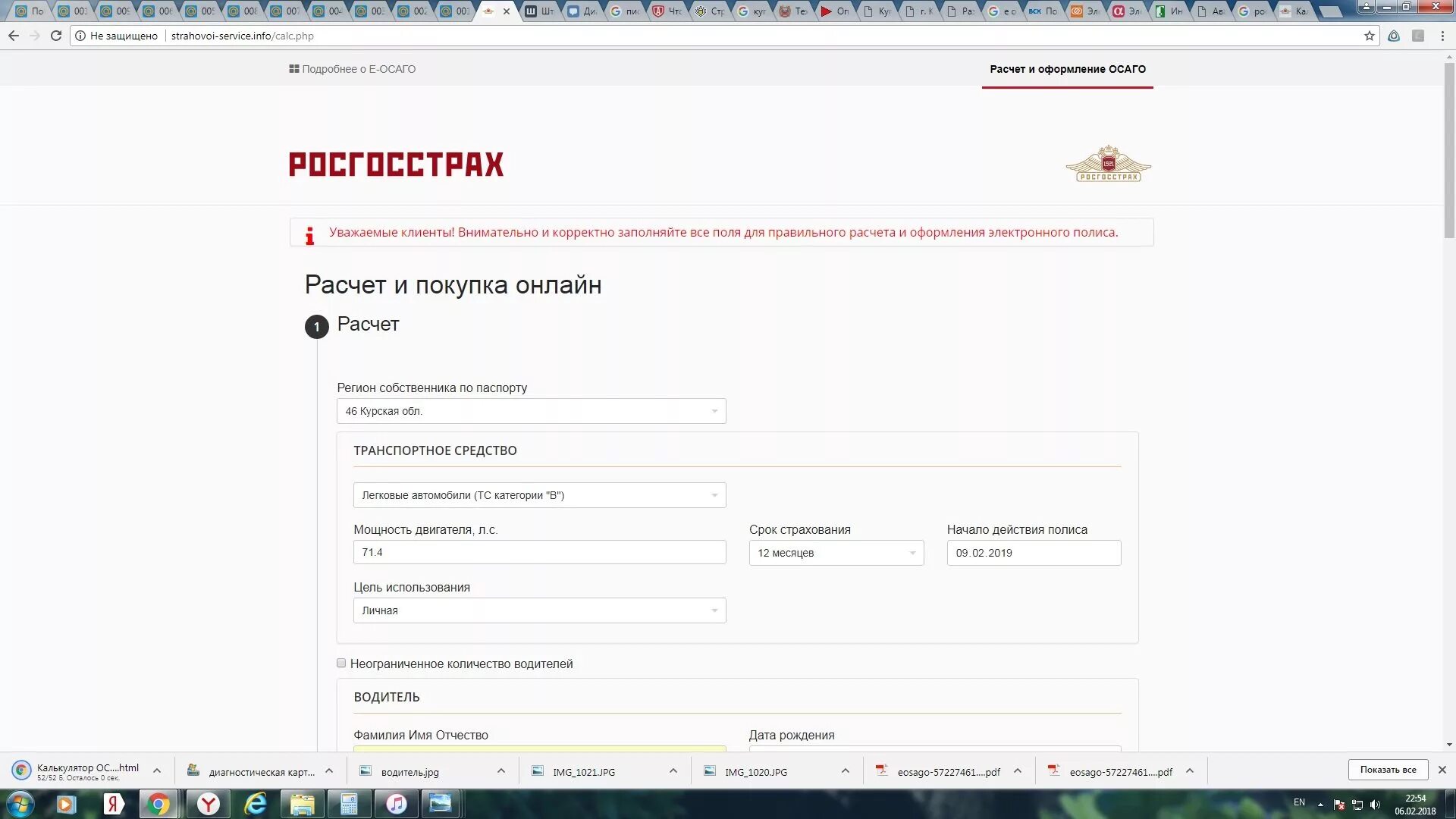Click the engine power field showing 71.4
The image size is (1456, 819).
coord(539,552)
